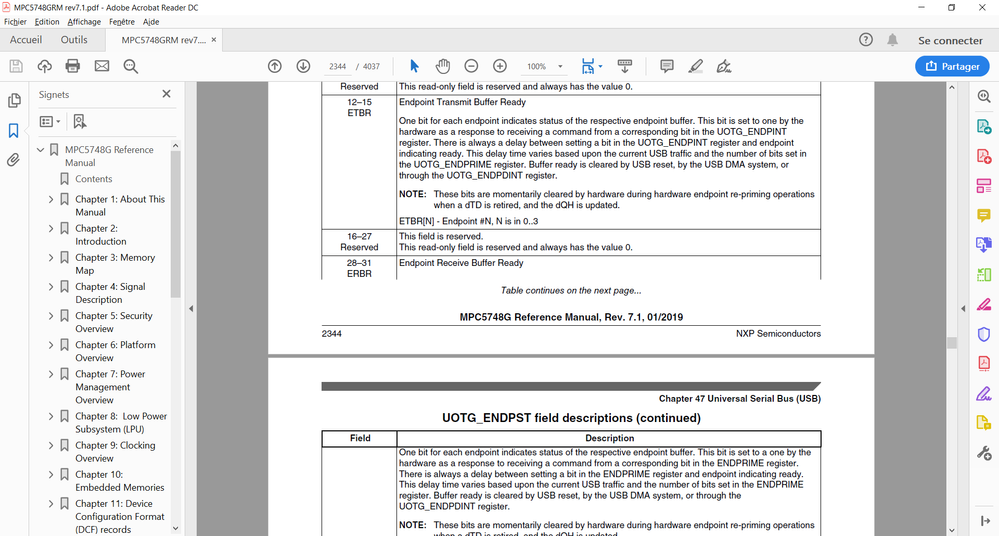Open the Protect shield tool in right pane
999x536 pixels.
point(984,334)
